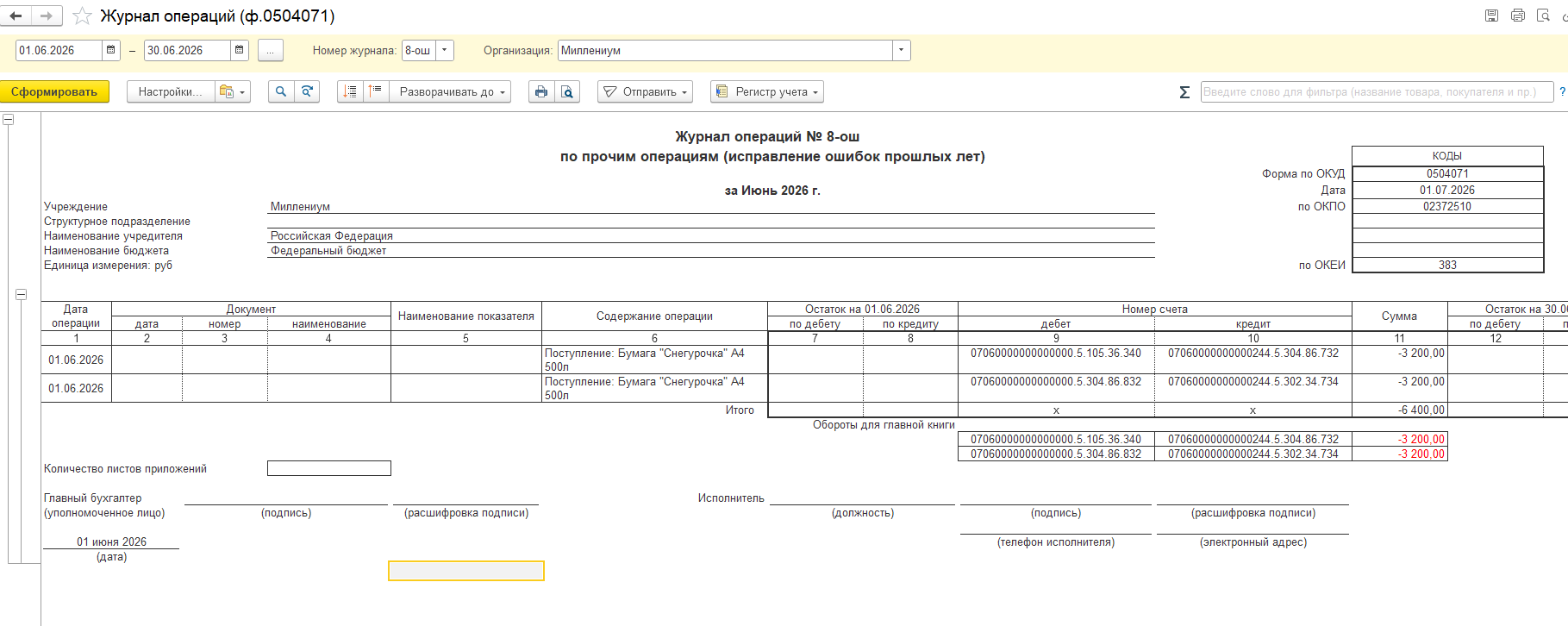The width and height of the screenshot is (1568, 626).
Task: Collapse the top report group
Action: tap(8, 120)
